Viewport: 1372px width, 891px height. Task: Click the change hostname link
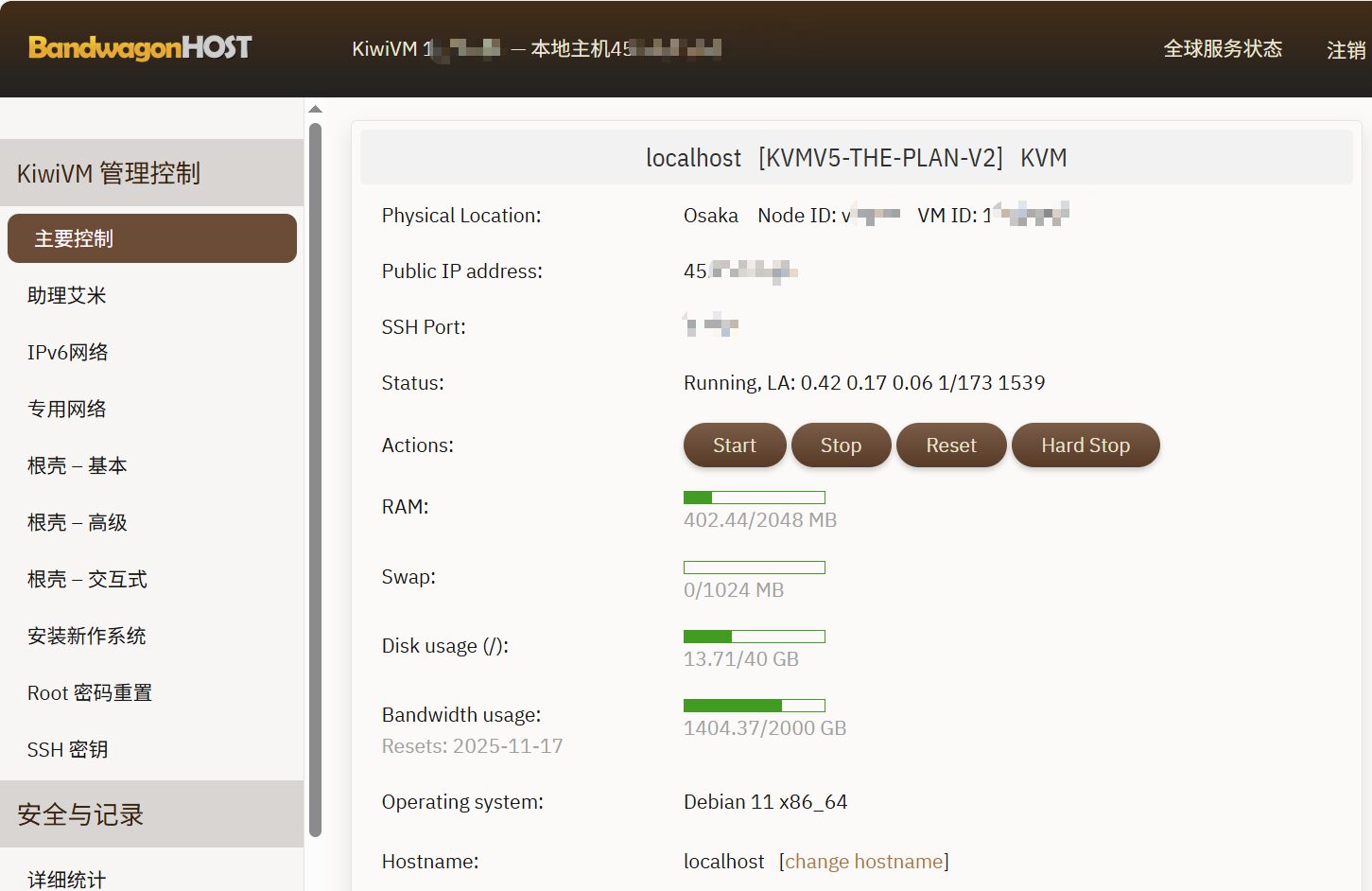863,862
